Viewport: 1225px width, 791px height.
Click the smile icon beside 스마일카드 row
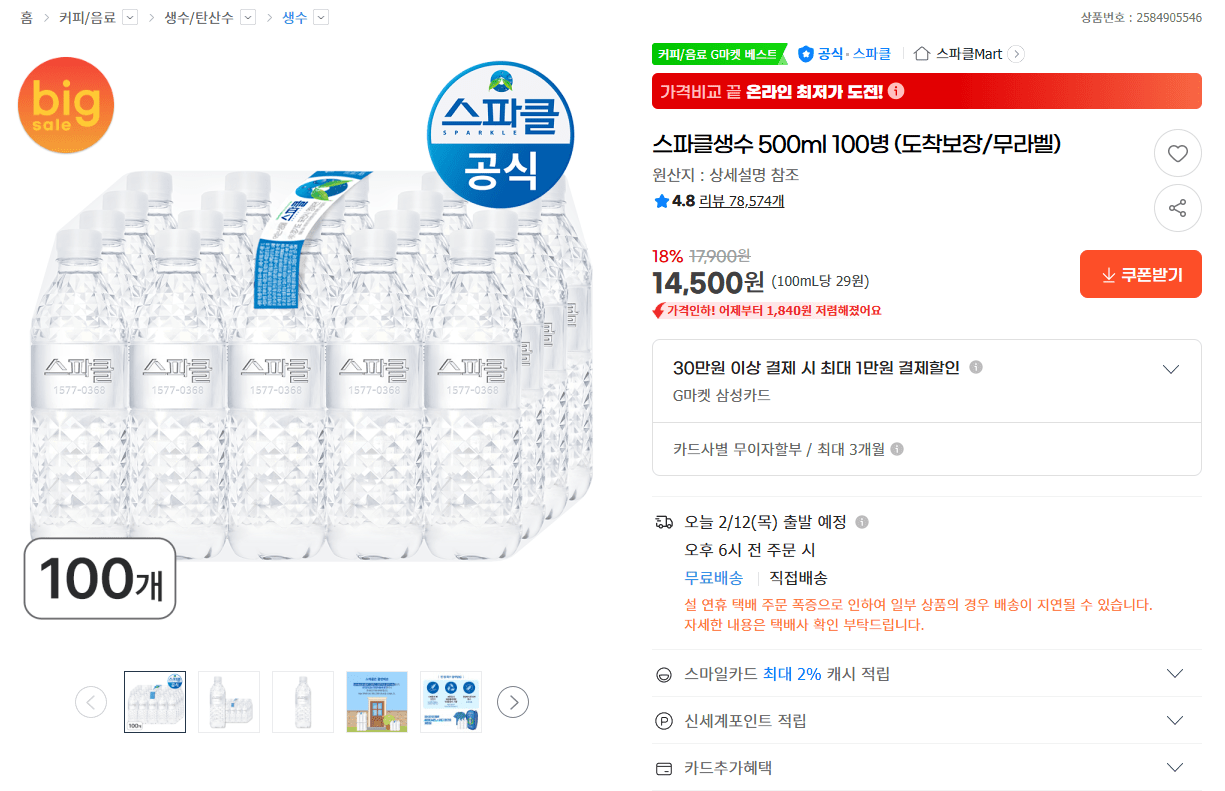pyautogui.click(x=663, y=674)
